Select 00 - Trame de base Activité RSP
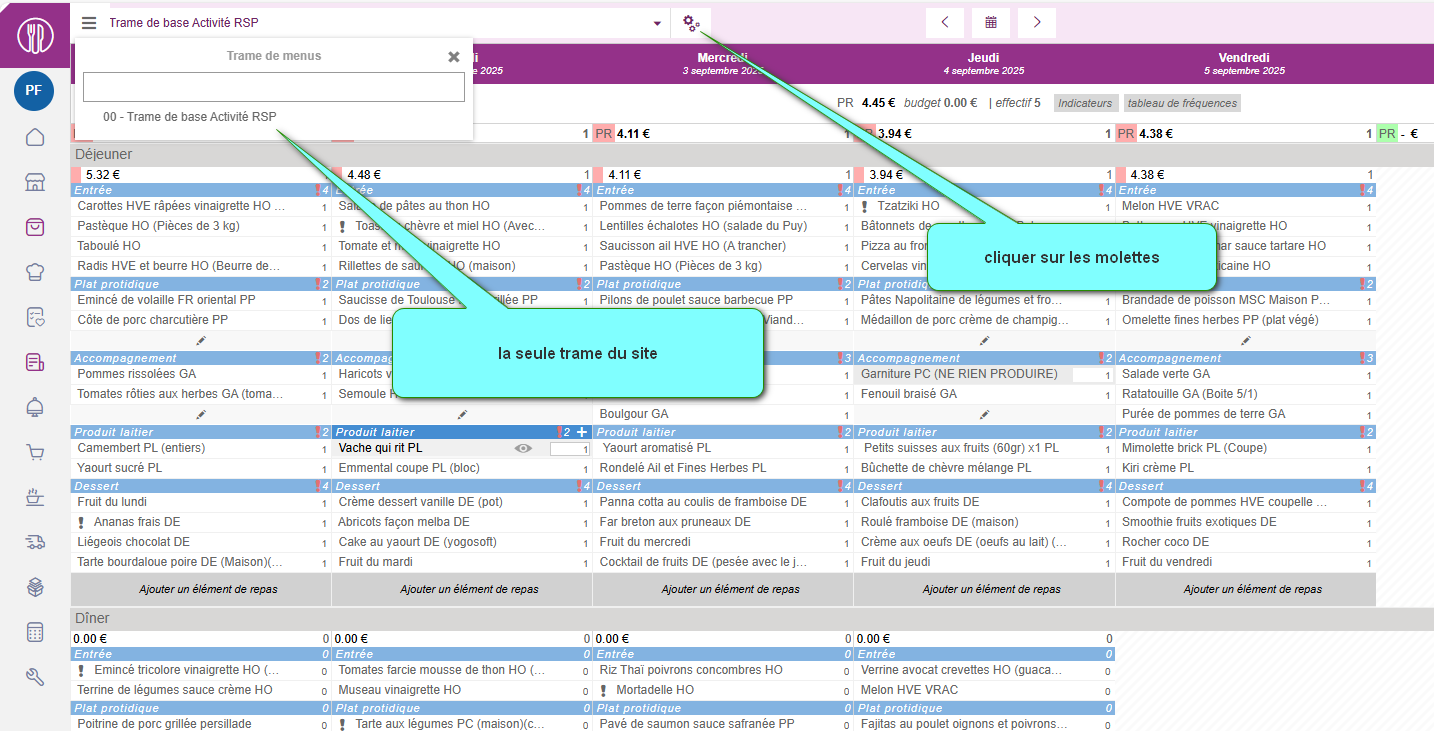1434x731 pixels. [x=190, y=117]
